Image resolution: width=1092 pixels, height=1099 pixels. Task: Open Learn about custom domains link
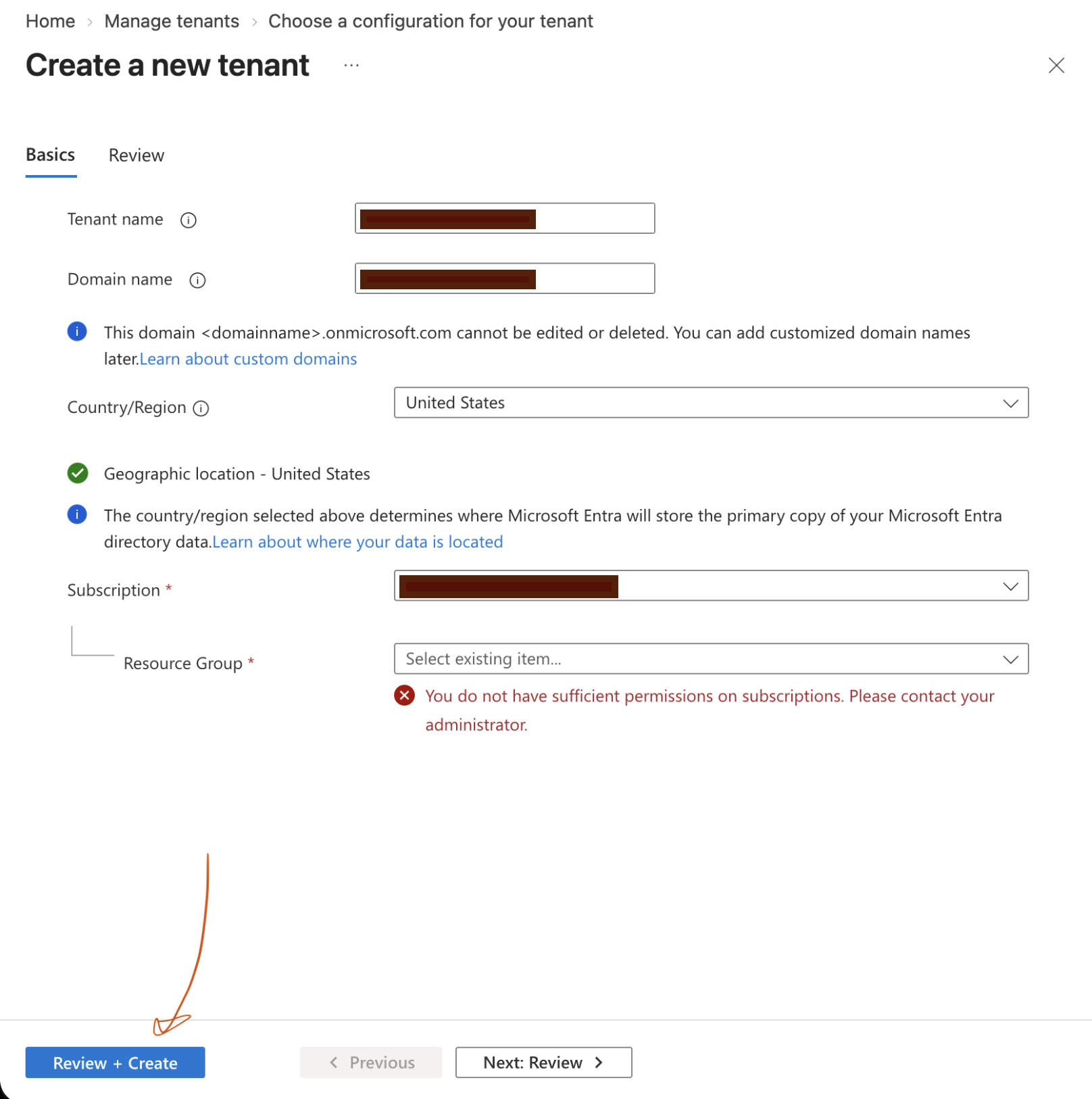click(x=248, y=359)
